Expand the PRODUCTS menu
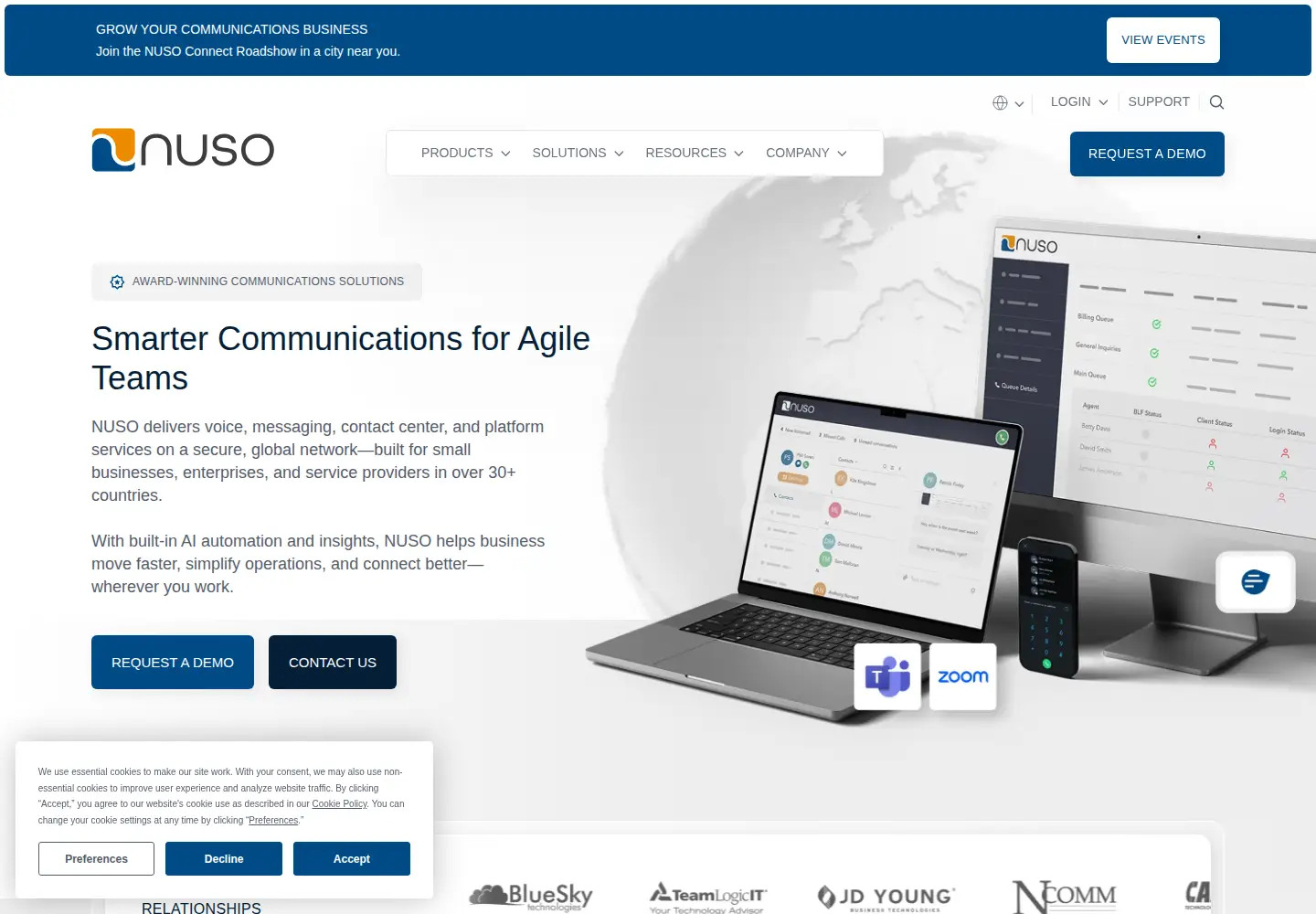Viewport: 1316px width, 914px height. tap(465, 153)
